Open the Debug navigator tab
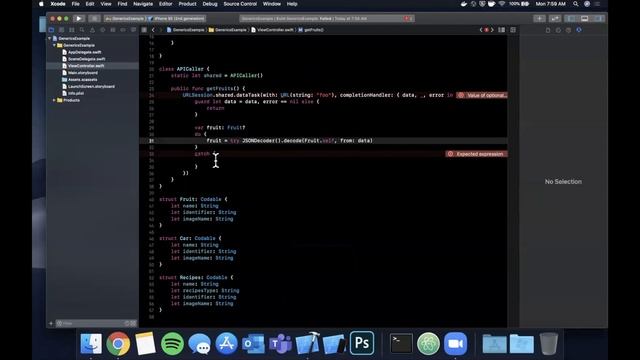640x360 pixels. click(x=113, y=30)
